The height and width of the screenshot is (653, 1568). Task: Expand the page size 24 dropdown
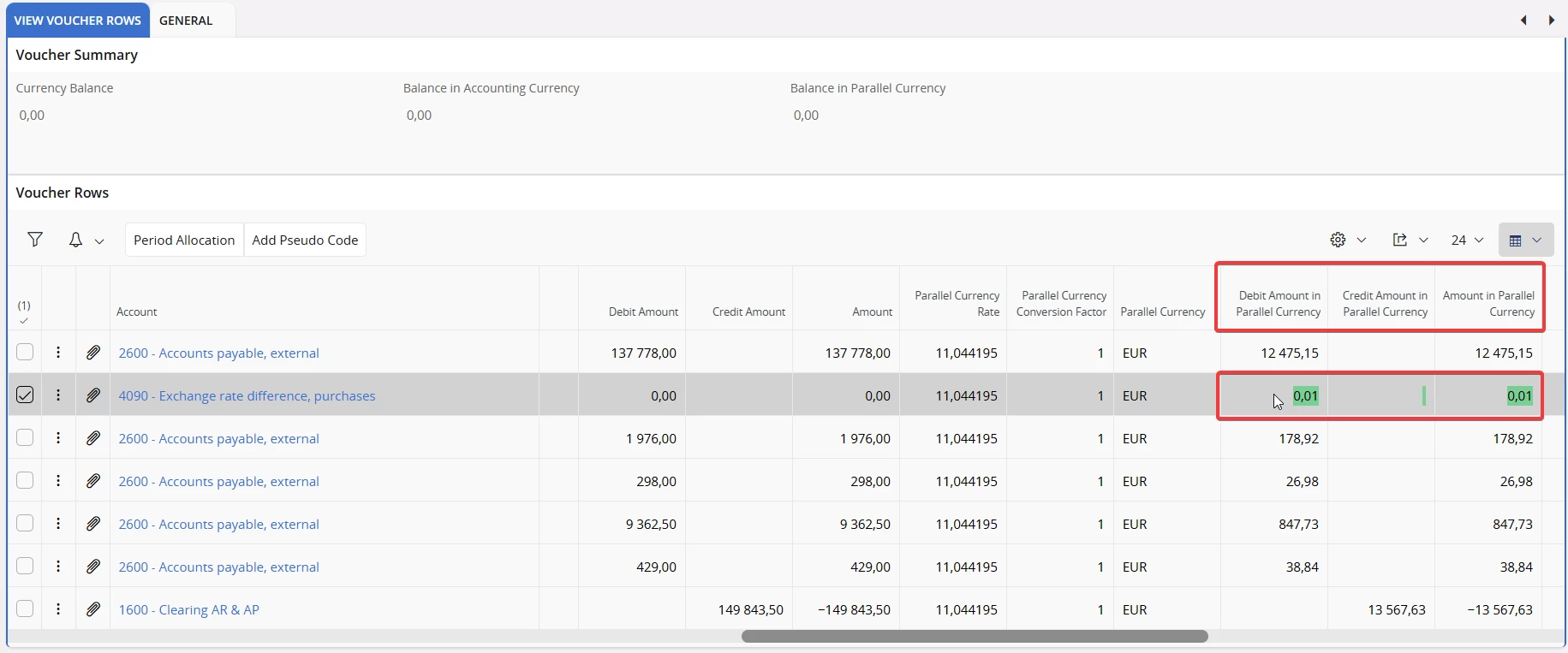1467,240
